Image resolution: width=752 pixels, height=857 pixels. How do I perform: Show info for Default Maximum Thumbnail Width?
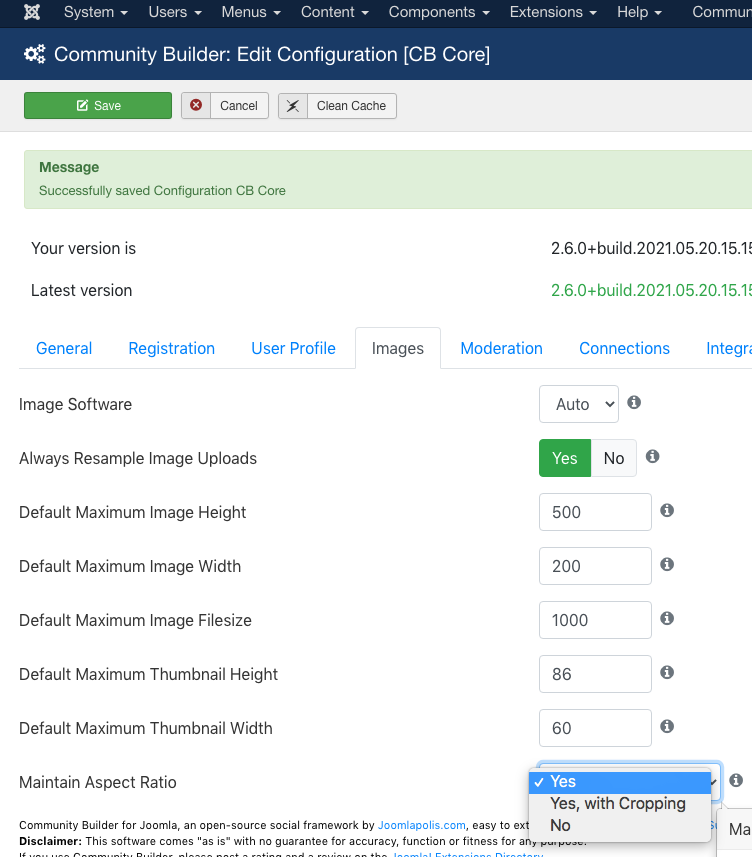click(667, 727)
